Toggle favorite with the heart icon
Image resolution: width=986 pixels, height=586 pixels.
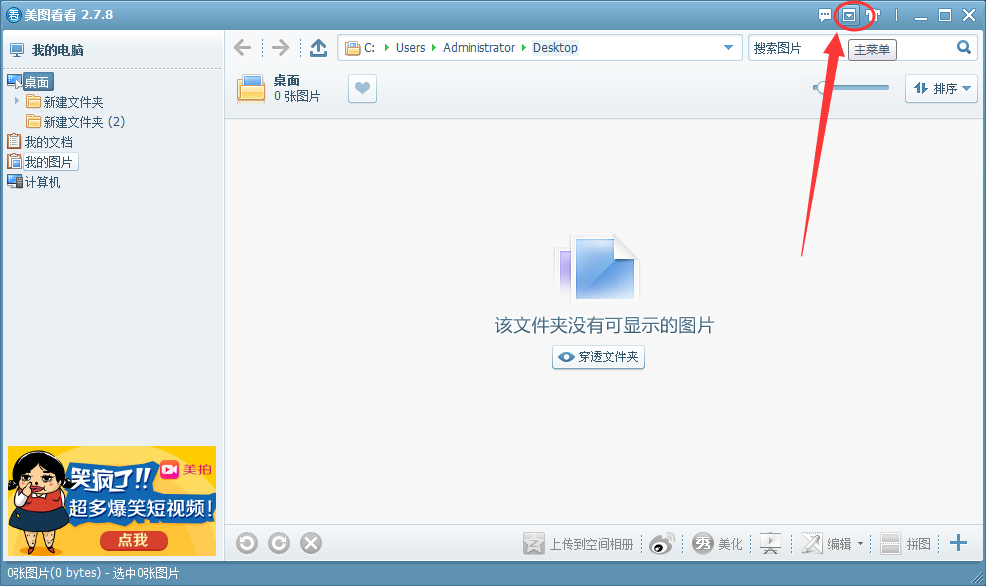pyautogui.click(x=361, y=89)
